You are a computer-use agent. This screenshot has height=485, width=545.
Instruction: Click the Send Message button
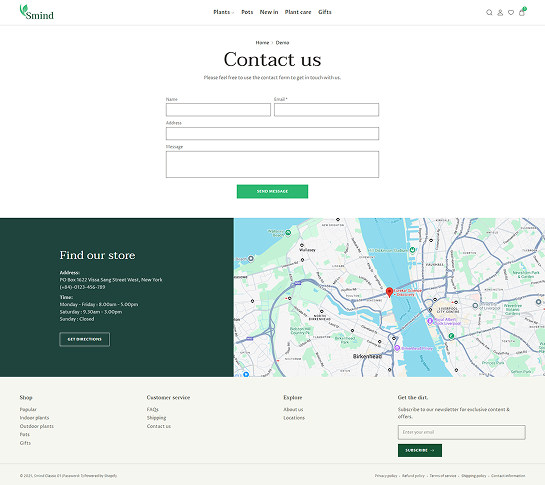pos(272,191)
